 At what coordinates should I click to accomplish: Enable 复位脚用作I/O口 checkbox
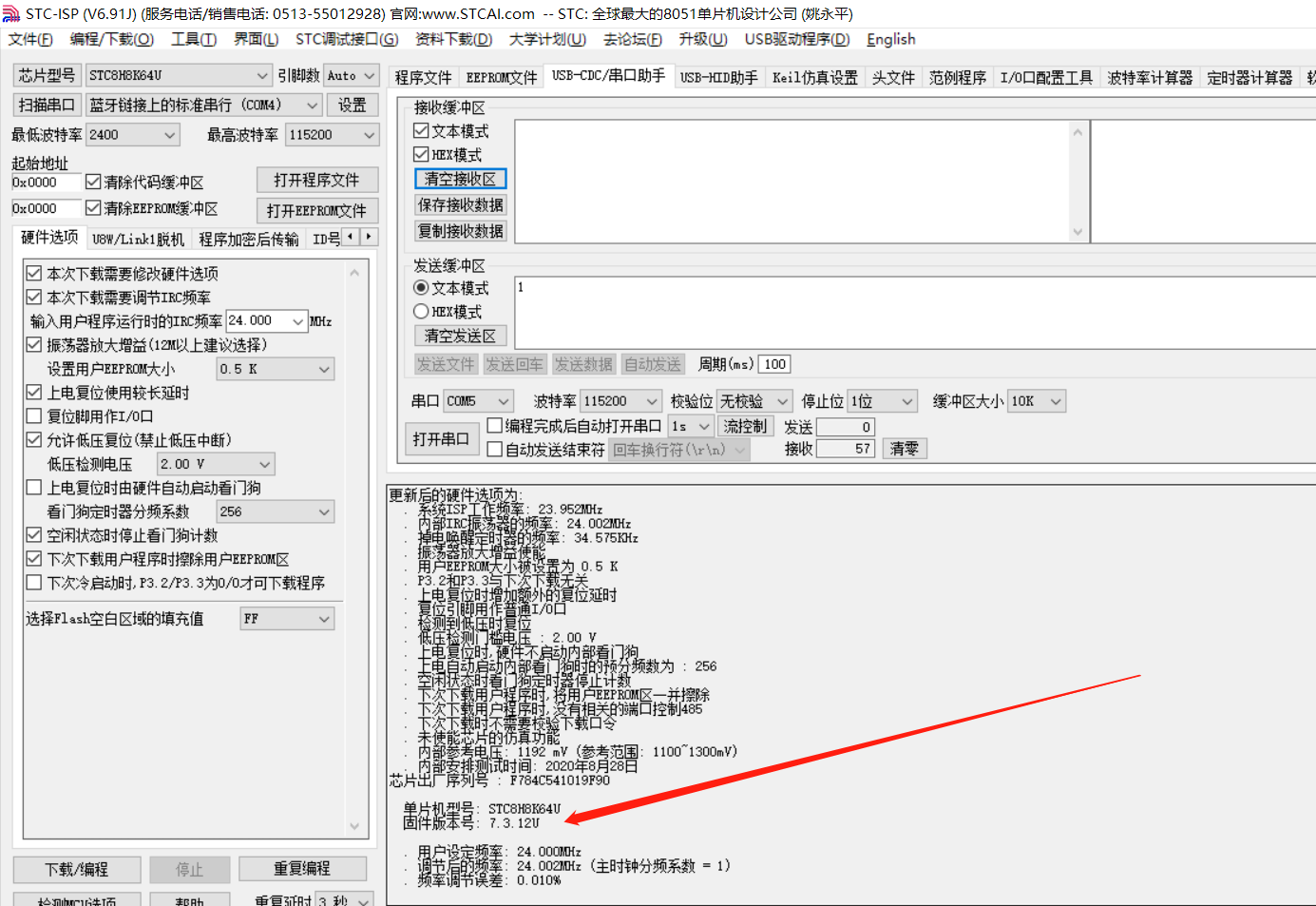[34, 416]
